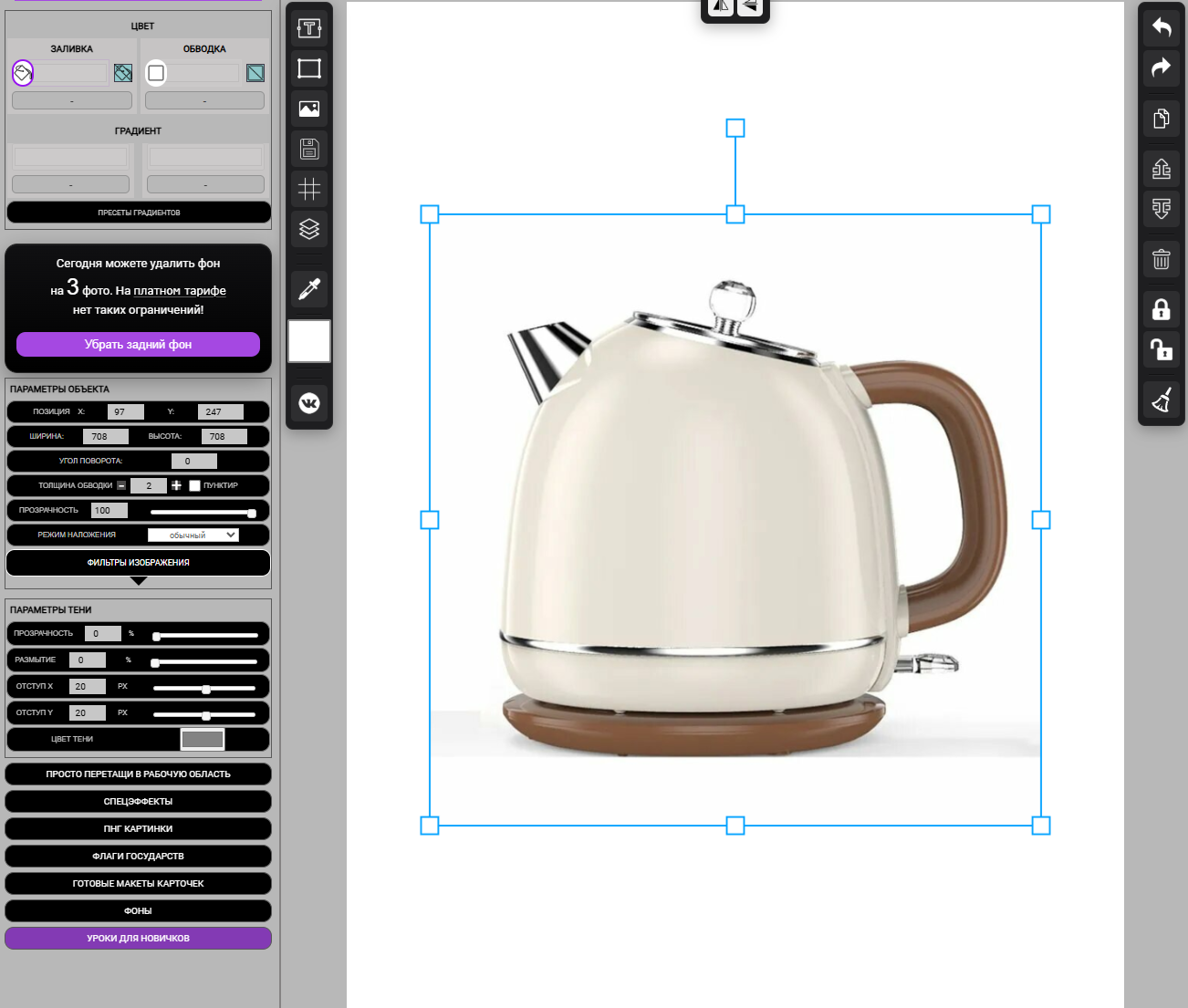Screen dimensions: 1188x1008
Task: Open the VK social icon
Action: point(309,402)
